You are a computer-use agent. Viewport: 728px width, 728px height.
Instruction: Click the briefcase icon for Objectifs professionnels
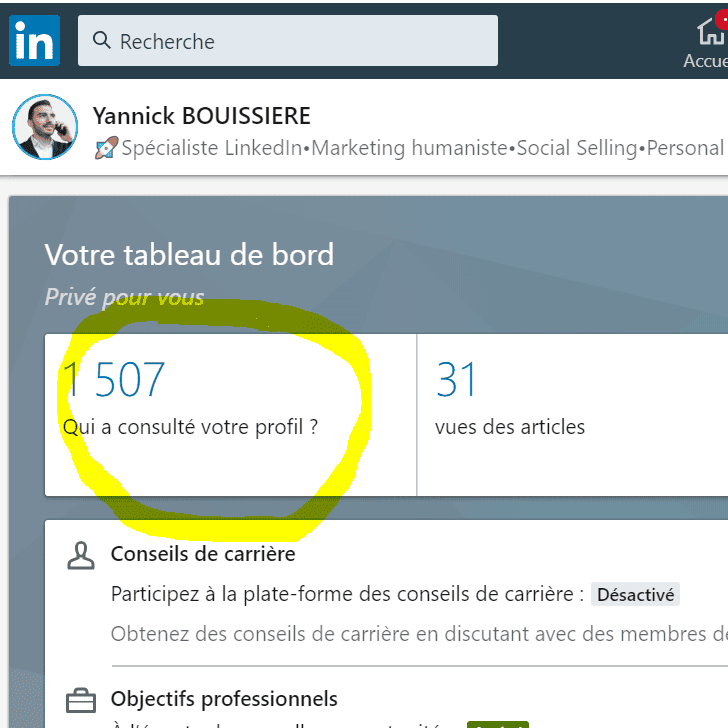point(81,700)
